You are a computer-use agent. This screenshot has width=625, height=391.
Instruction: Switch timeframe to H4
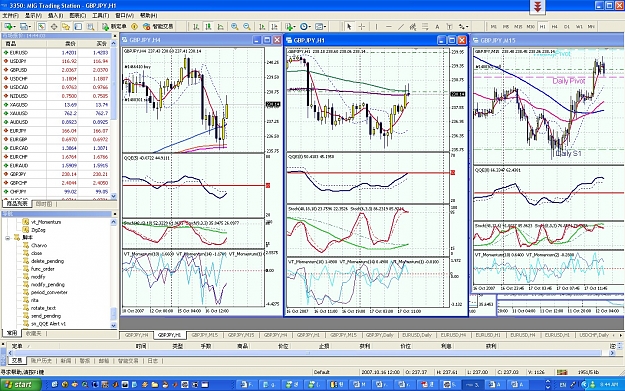pyautogui.click(x=554, y=26)
